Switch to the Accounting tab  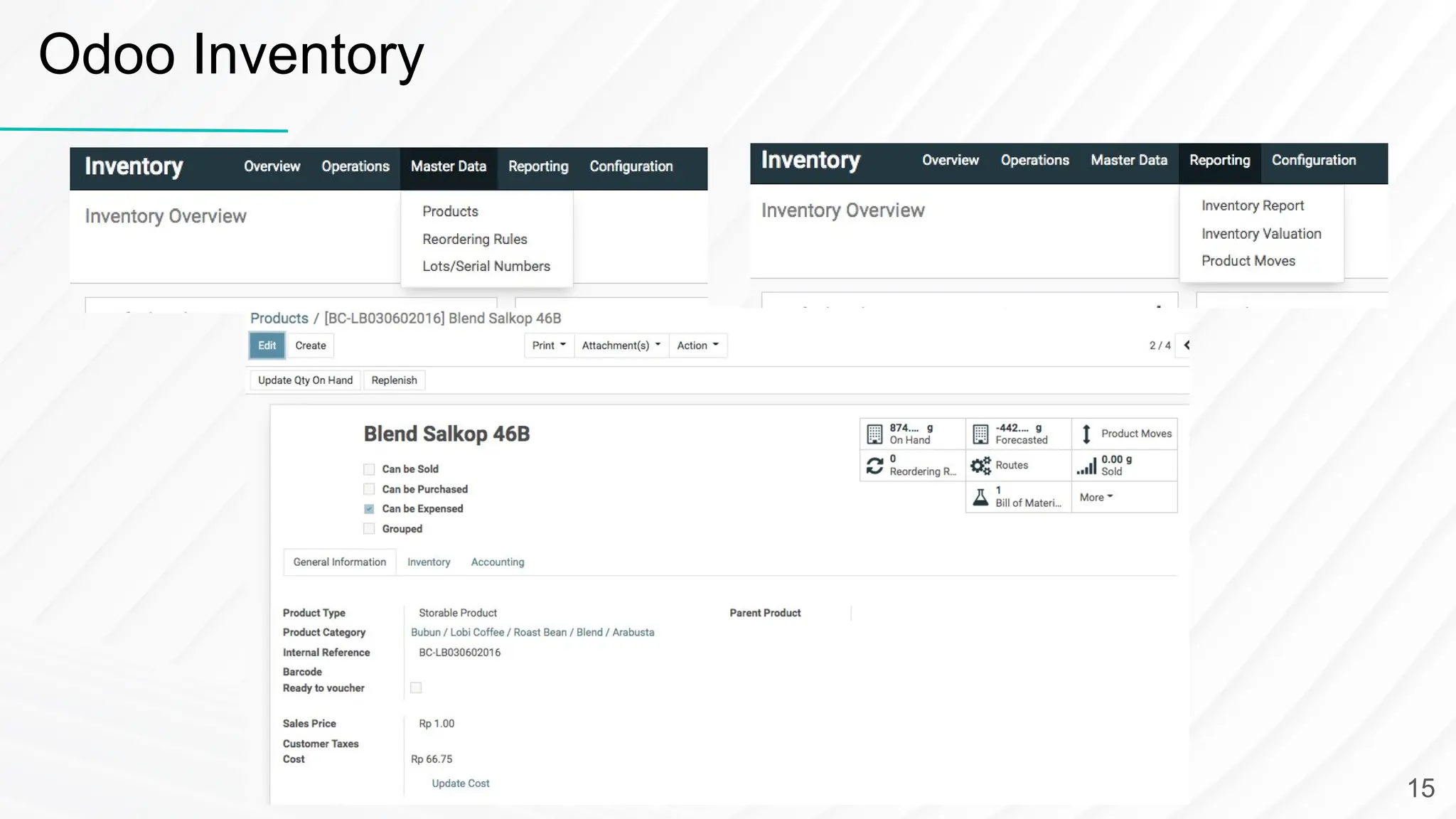click(x=498, y=562)
